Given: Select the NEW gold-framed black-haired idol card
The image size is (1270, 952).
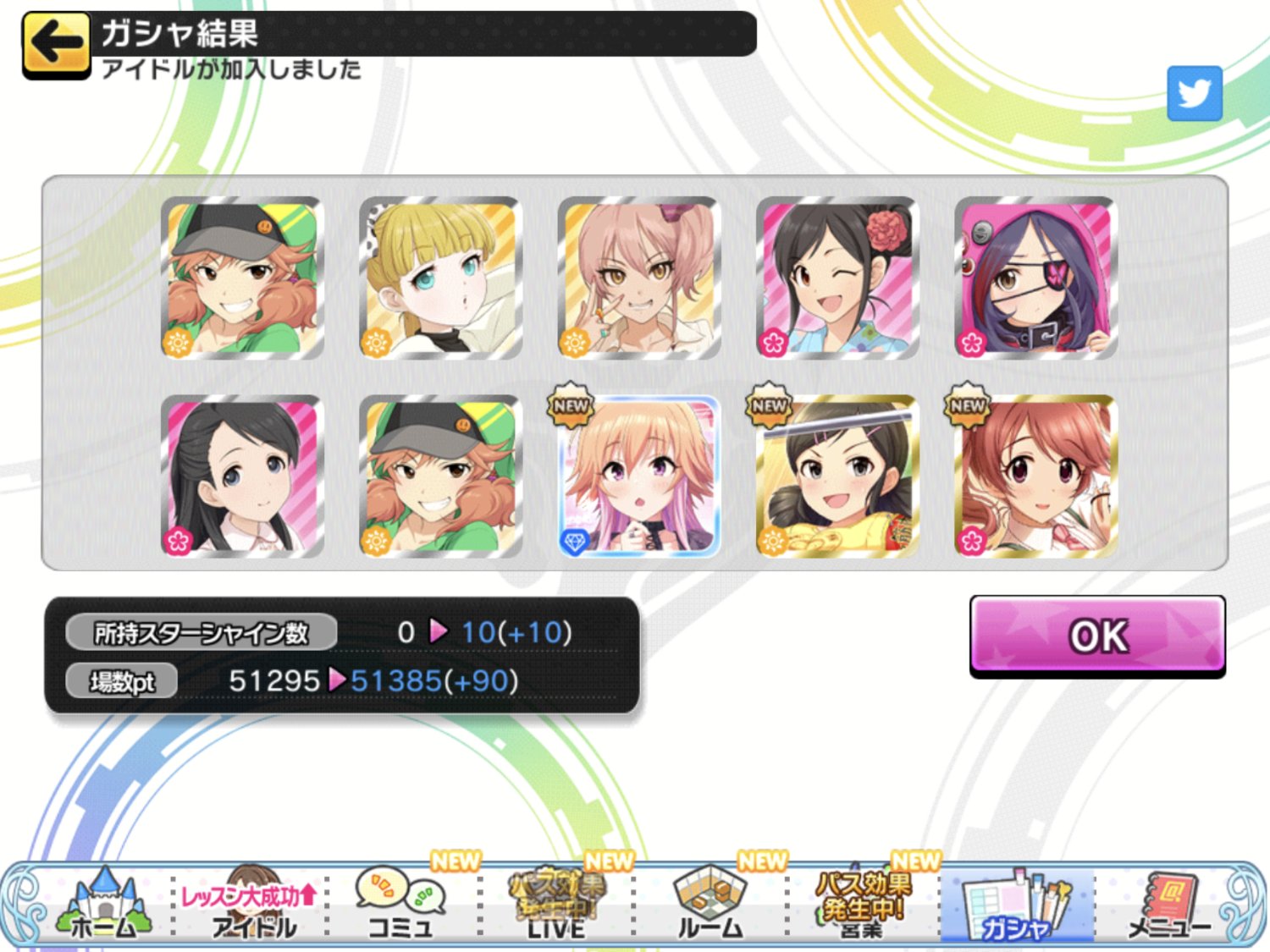Looking at the screenshot, I should tap(837, 476).
